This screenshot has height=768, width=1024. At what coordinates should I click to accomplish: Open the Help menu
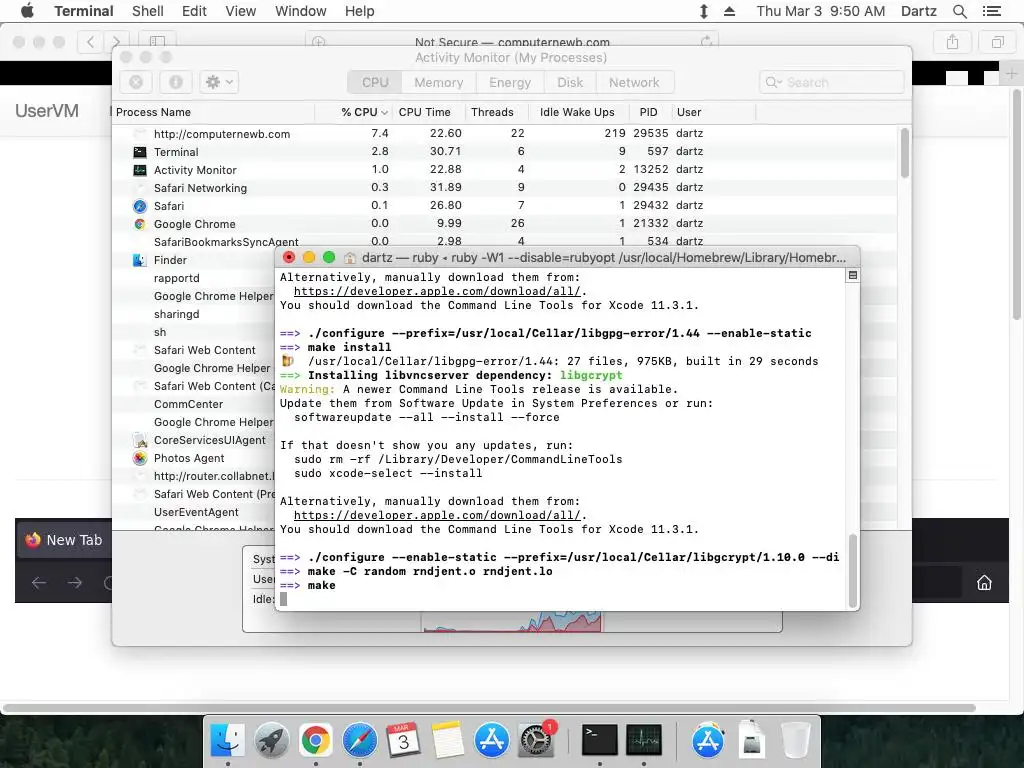click(359, 11)
